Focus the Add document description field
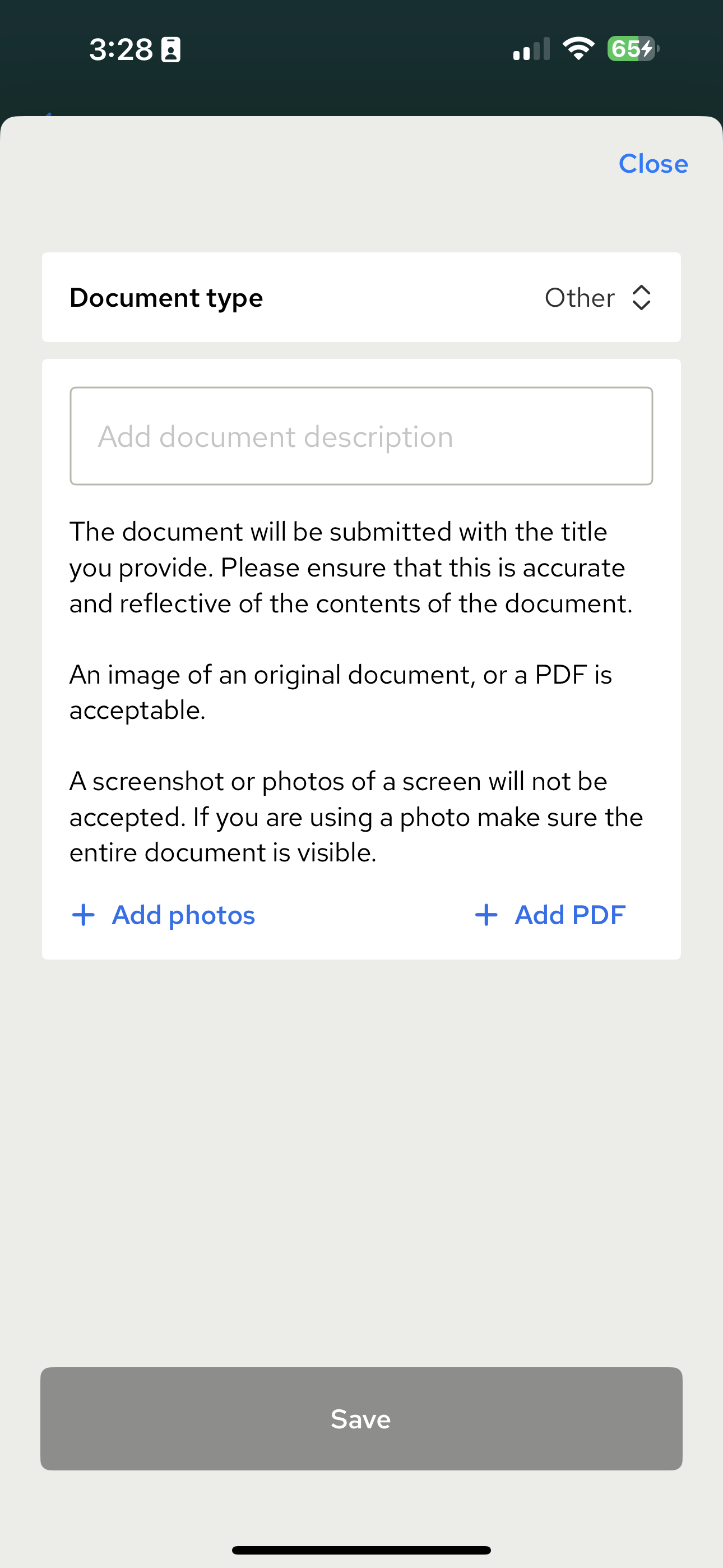723x1568 pixels. 361,436
